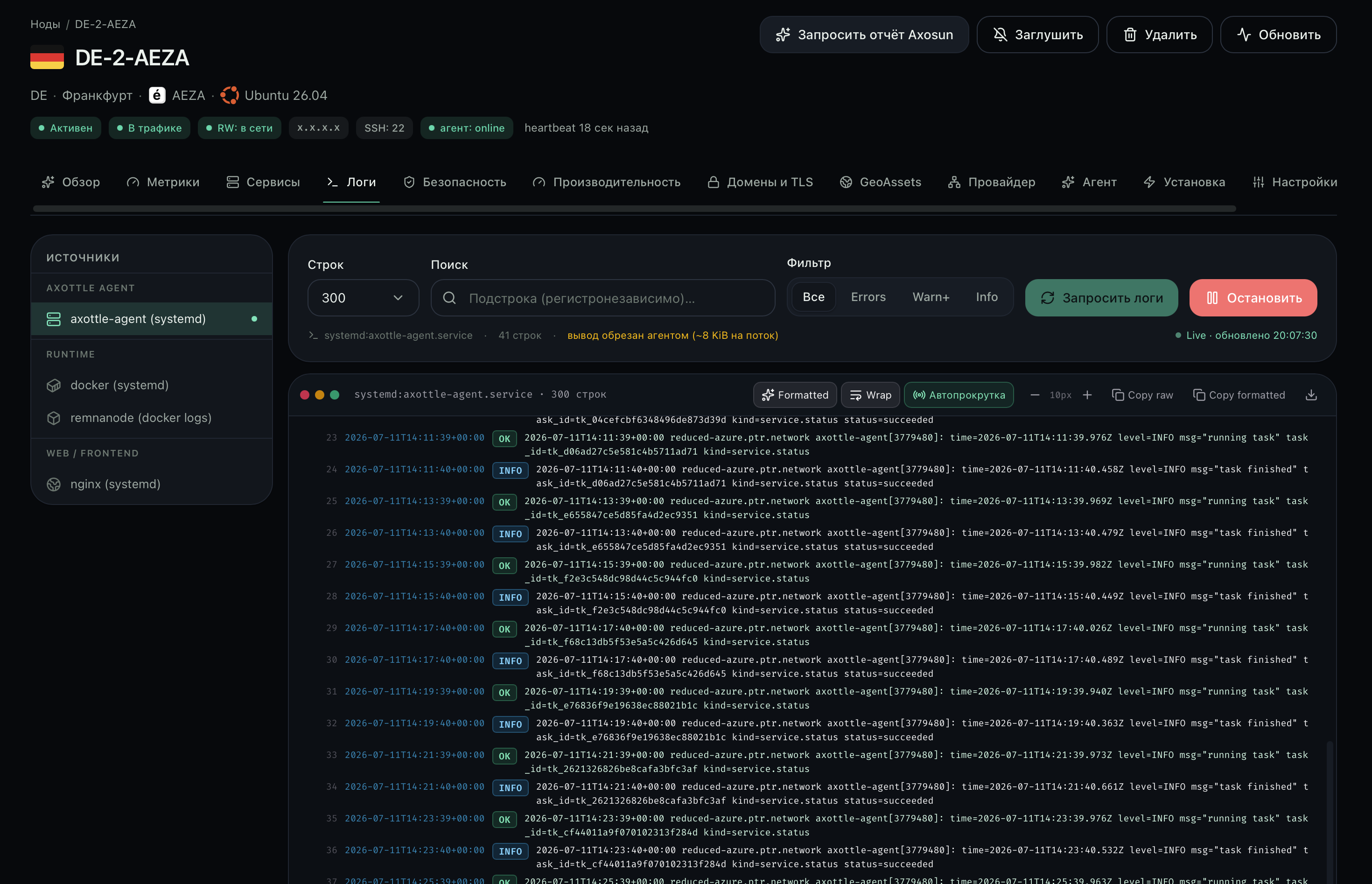Open the Домены и TLS tab
This screenshot has height=884, width=1372.
760,182
